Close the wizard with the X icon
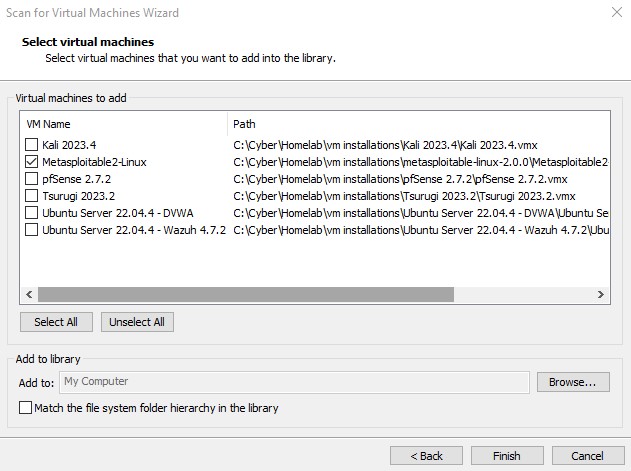Screen dimensions: 631x471 coord(612,13)
